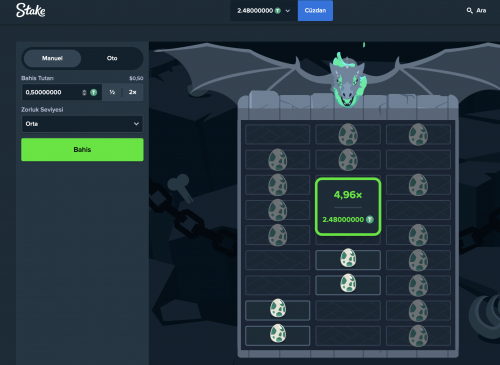The image size is (500, 365).
Task: Select the empty tile in fourth row, right column
Action: tap(418, 210)
